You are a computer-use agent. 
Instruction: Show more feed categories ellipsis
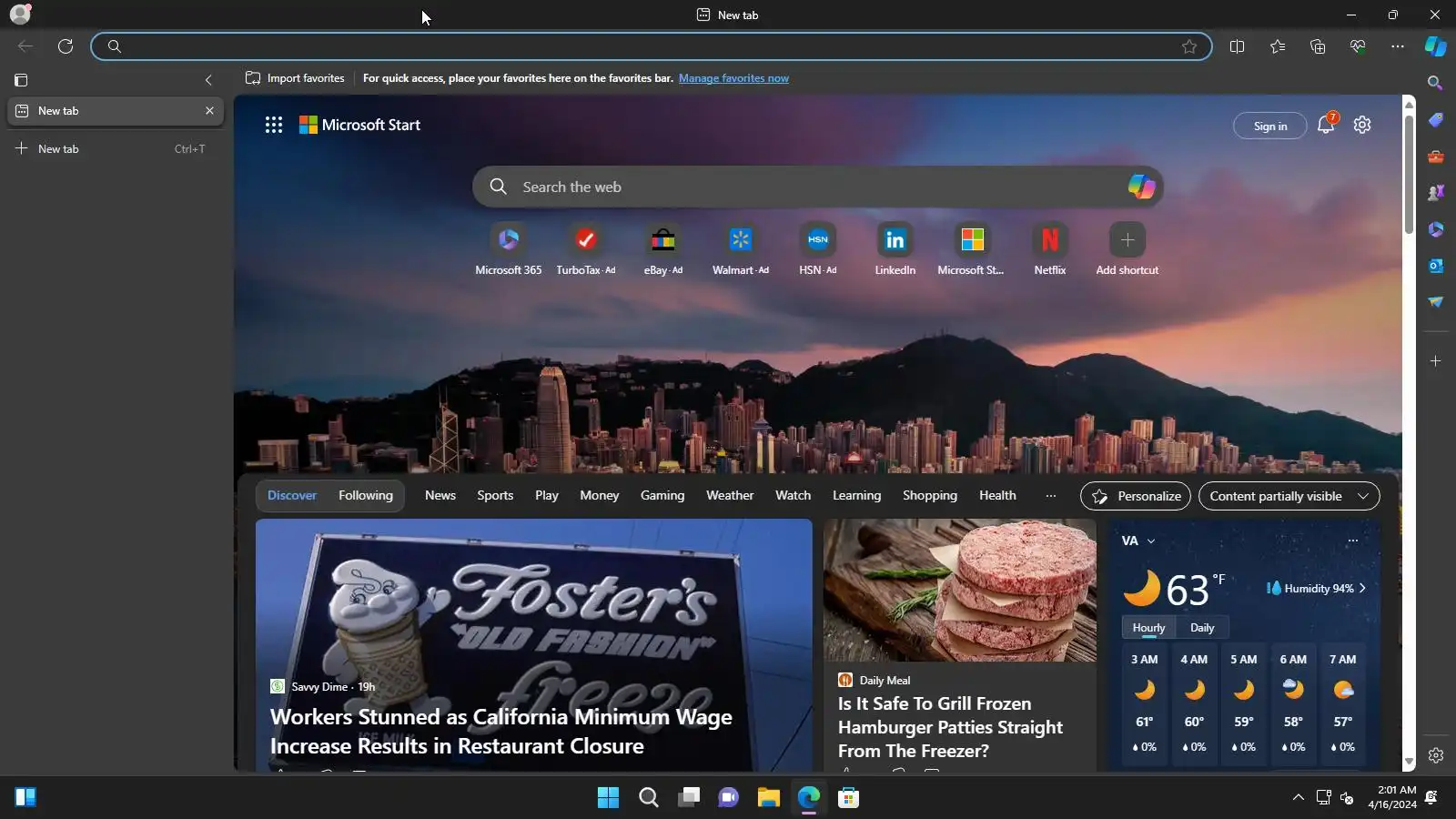coord(1051,496)
